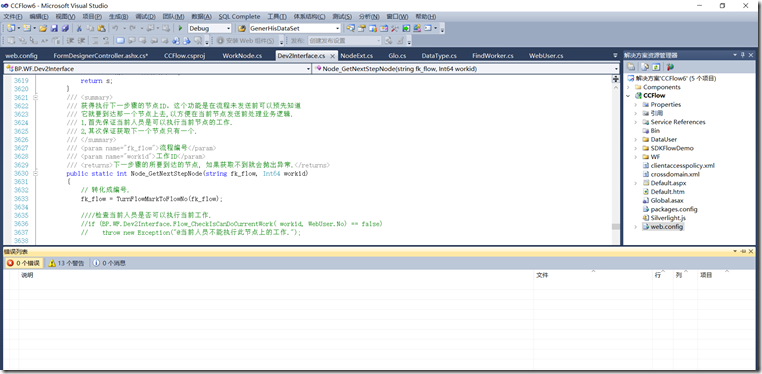762x374 pixels.
Task: Open the editor tab list overflow arrow
Action: pos(615,55)
